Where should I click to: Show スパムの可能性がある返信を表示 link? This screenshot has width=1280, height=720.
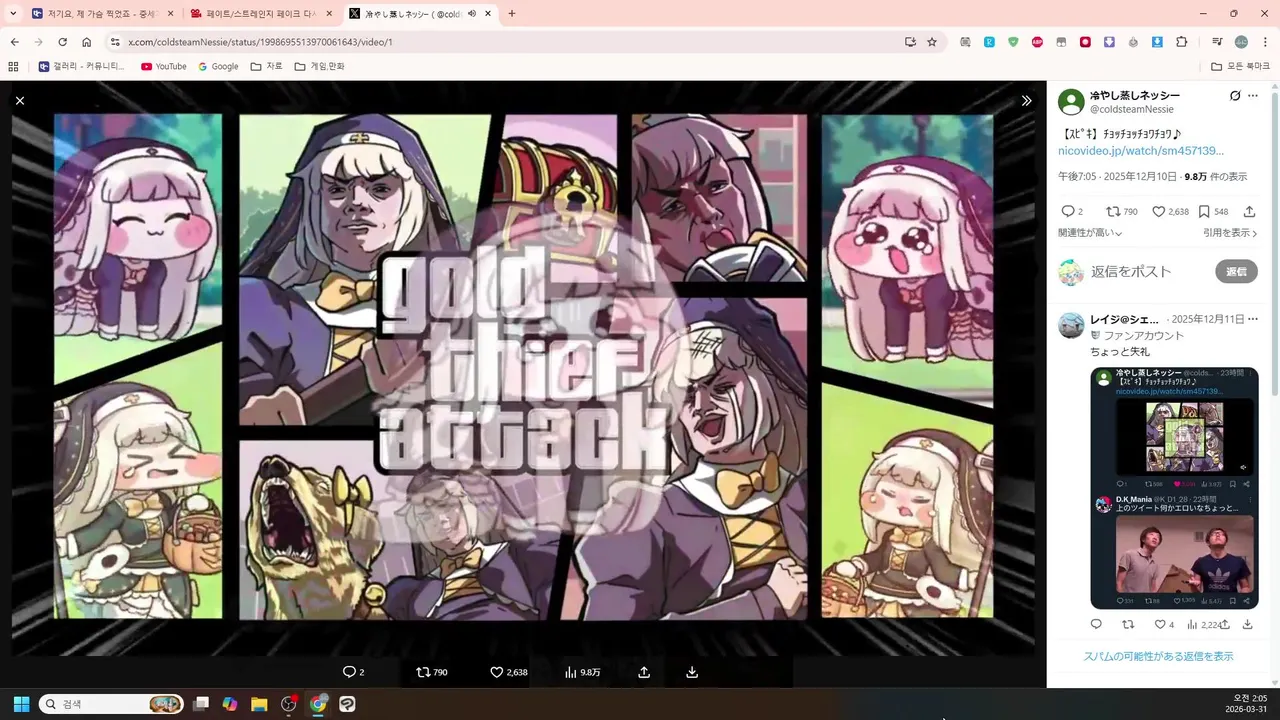[1158, 657]
